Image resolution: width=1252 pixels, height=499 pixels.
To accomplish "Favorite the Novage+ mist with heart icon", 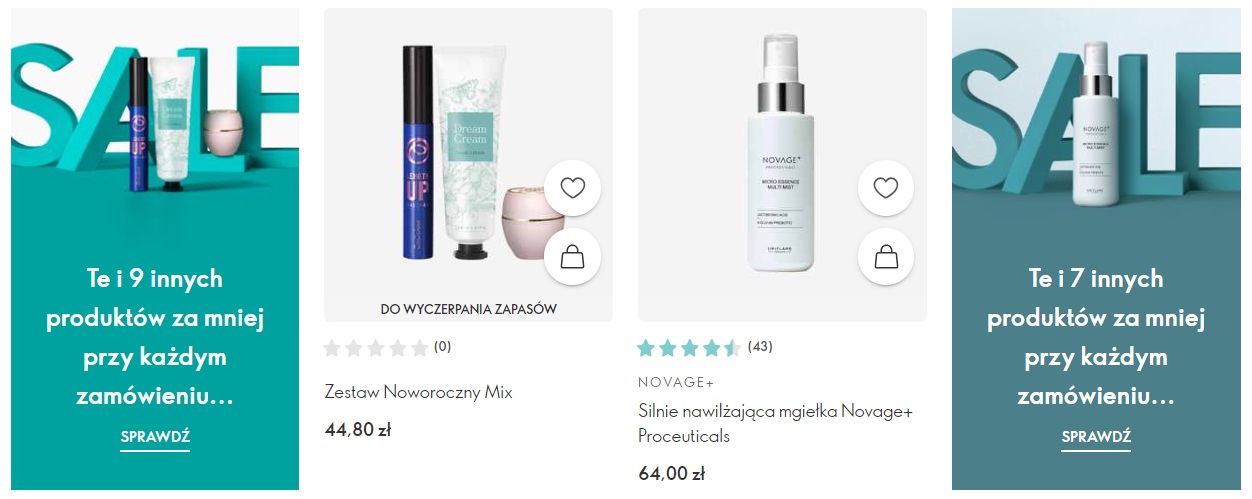I will pos(886,187).
